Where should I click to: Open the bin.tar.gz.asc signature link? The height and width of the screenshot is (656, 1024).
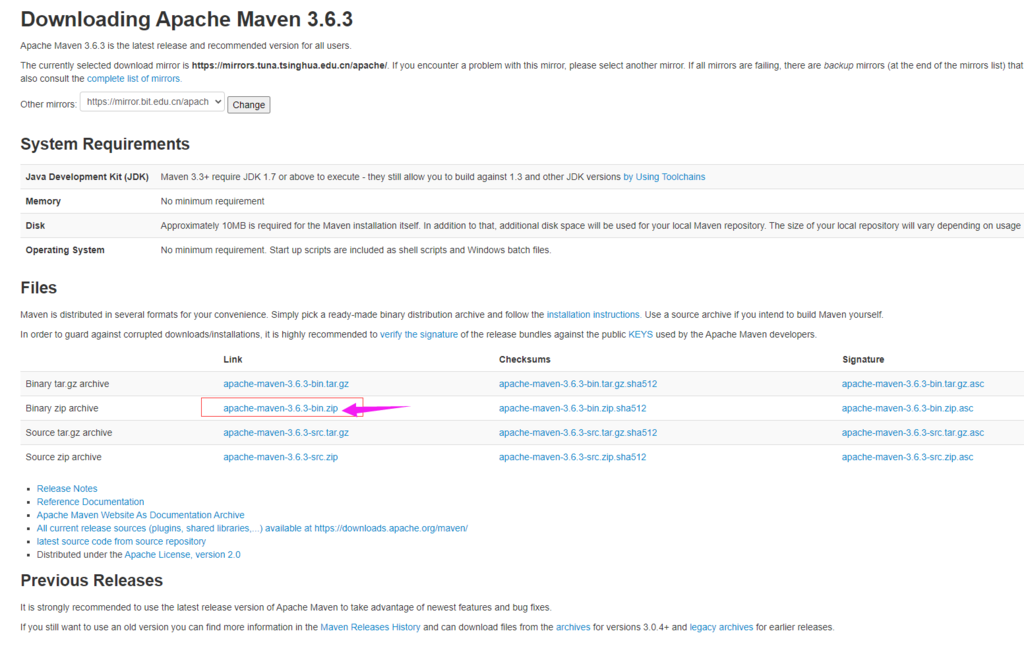coord(913,384)
